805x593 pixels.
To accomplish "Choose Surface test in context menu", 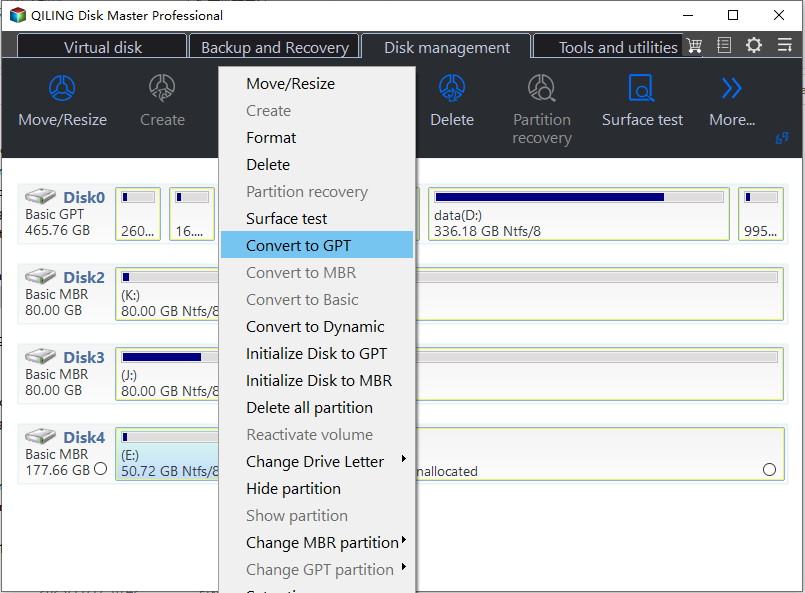I will [x=317, y=219].
